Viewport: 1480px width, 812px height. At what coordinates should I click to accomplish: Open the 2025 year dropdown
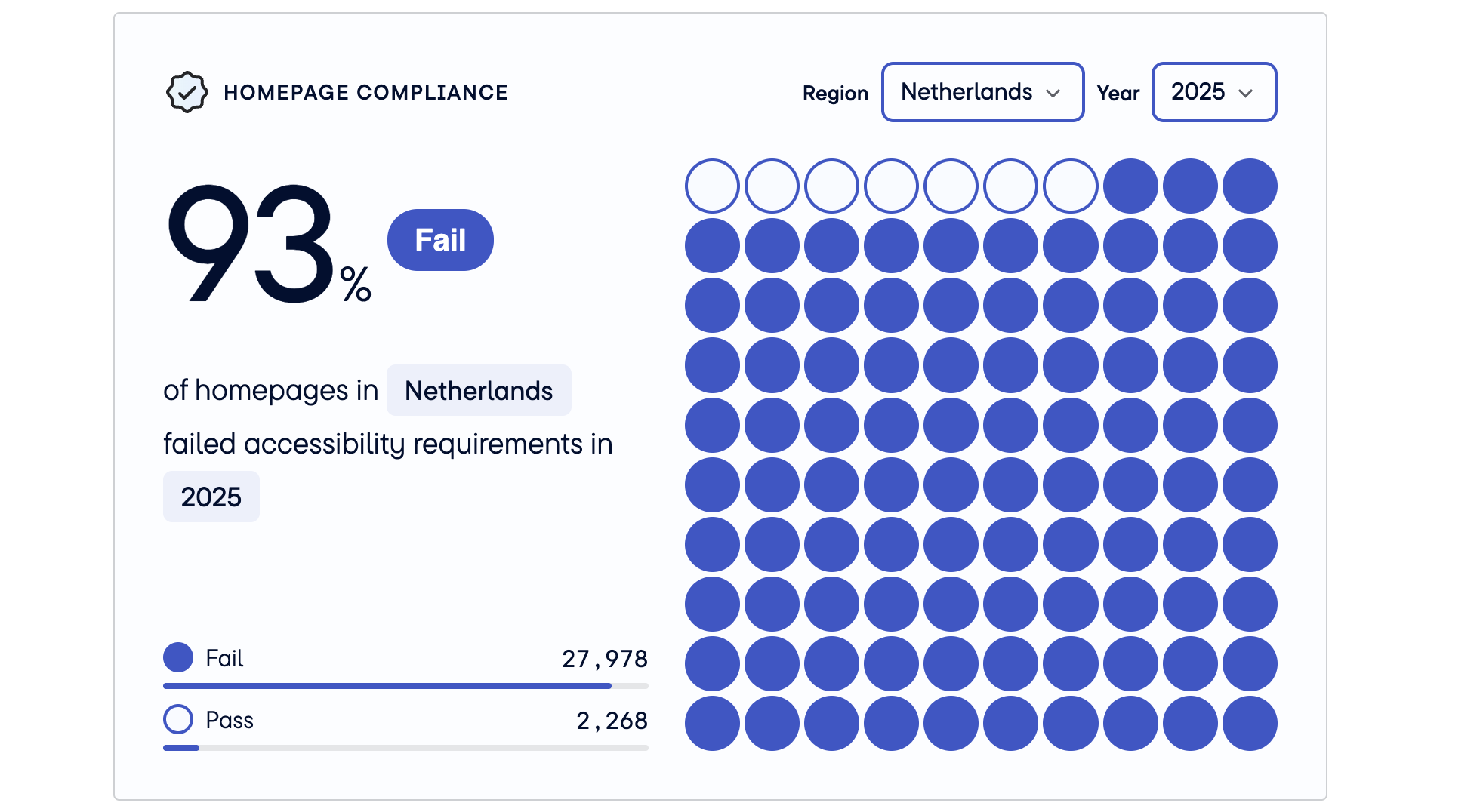[1213, 92]
